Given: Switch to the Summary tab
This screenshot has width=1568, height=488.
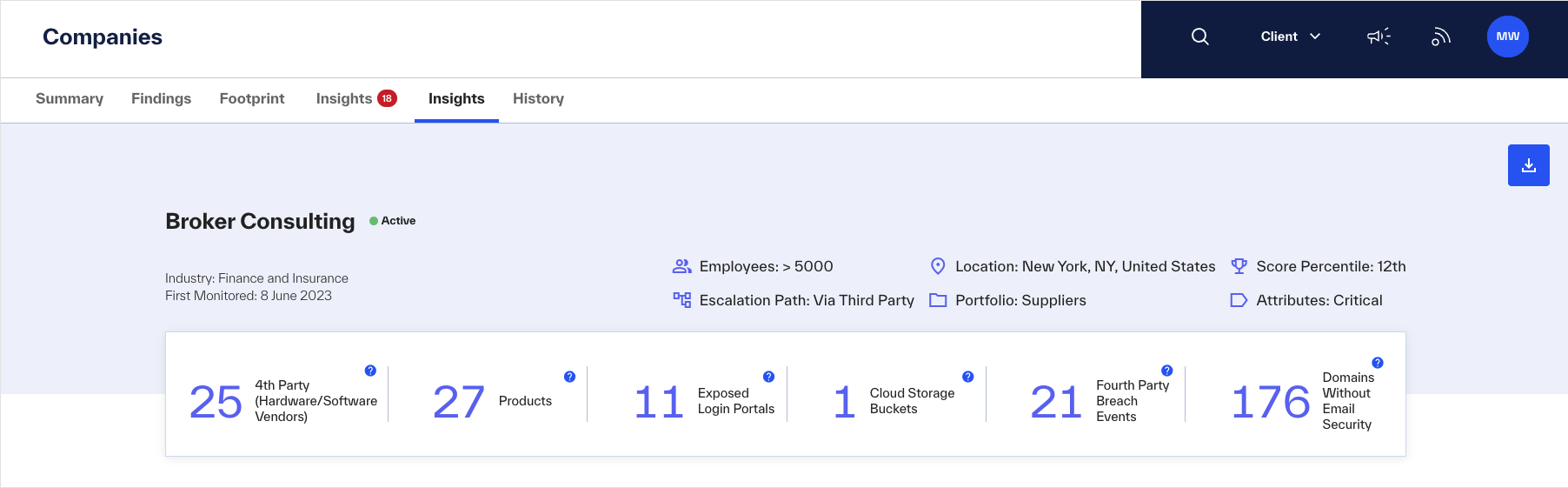Looking at the screenshot, I should coord(70,99).
